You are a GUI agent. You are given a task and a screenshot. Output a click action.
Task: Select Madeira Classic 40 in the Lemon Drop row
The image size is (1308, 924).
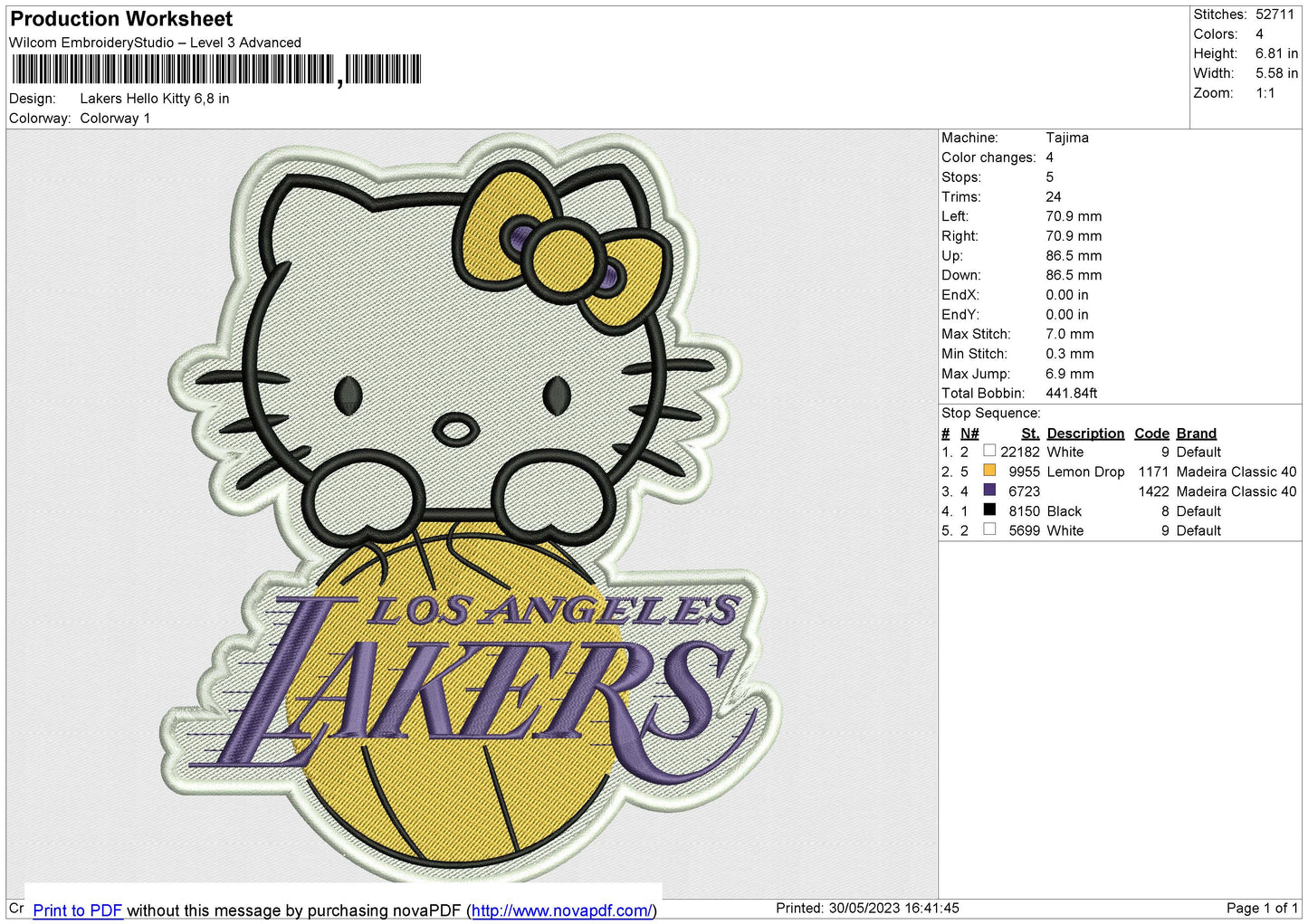[x=1236, y=472]
